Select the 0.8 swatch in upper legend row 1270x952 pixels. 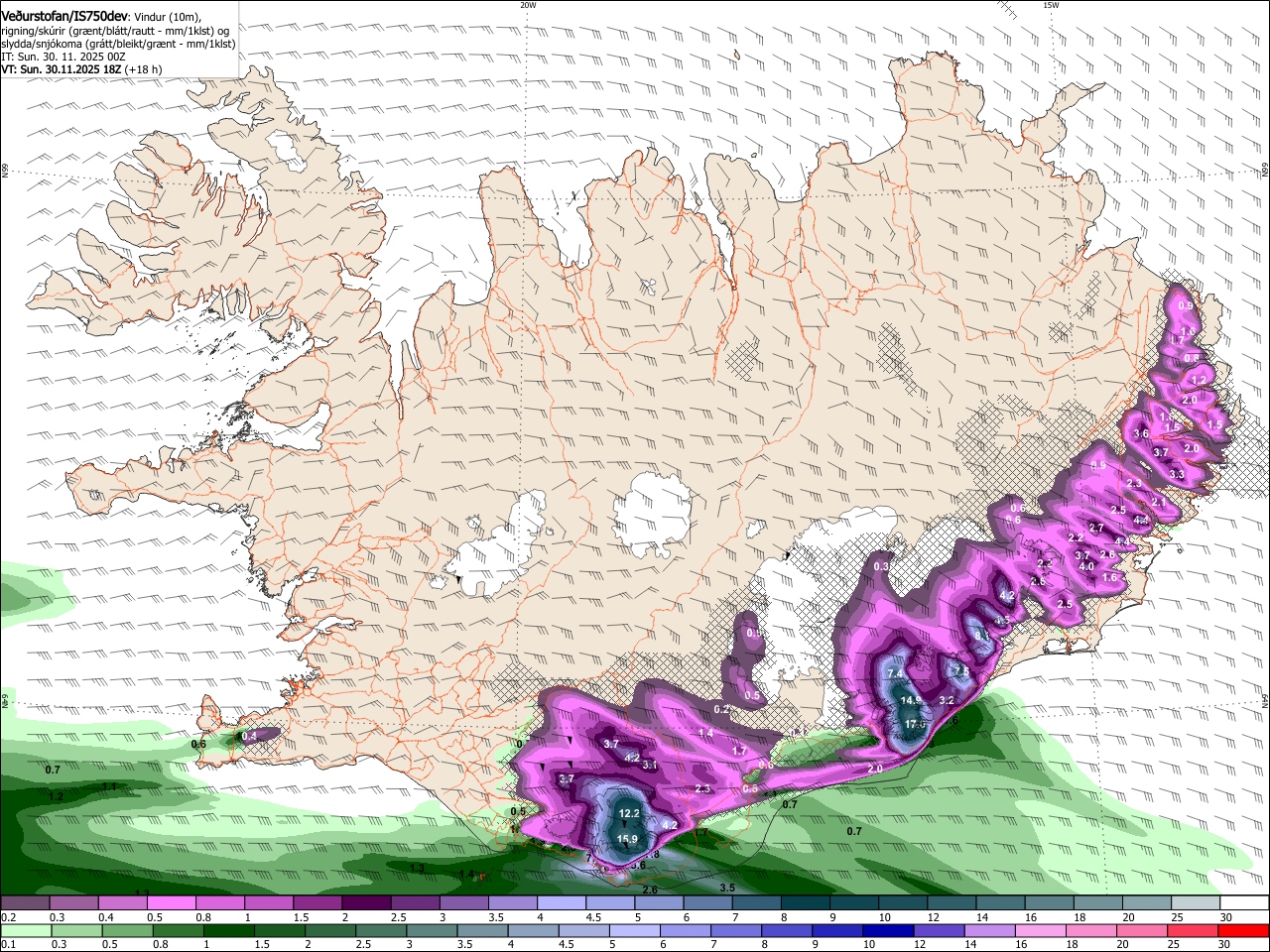(x=220, y=902)
